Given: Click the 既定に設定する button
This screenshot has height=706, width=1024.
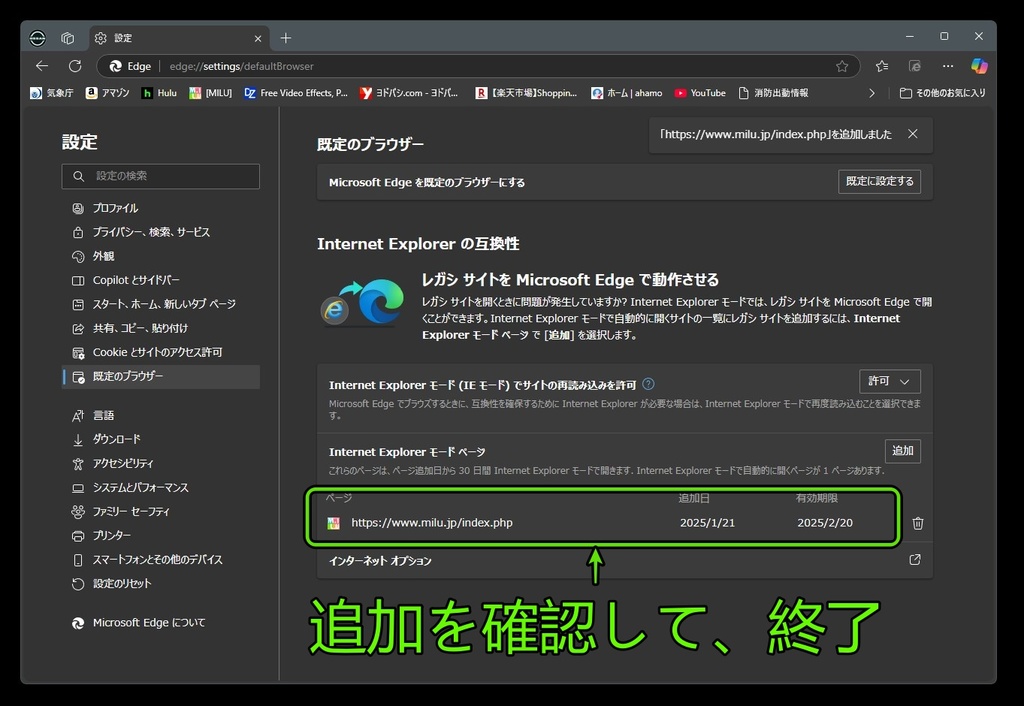Looking at the screenshot, I should pos(880,182).
